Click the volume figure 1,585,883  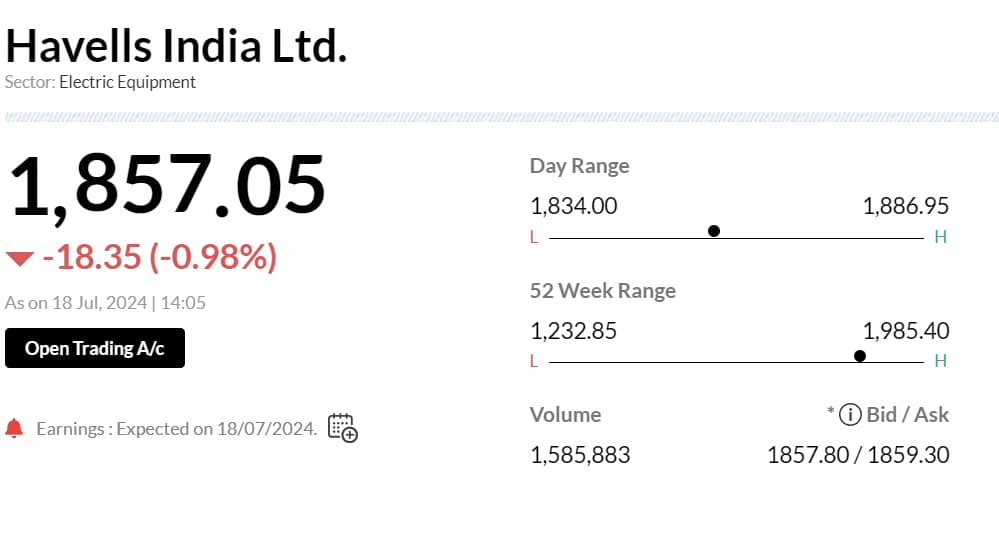coord(580,455)
